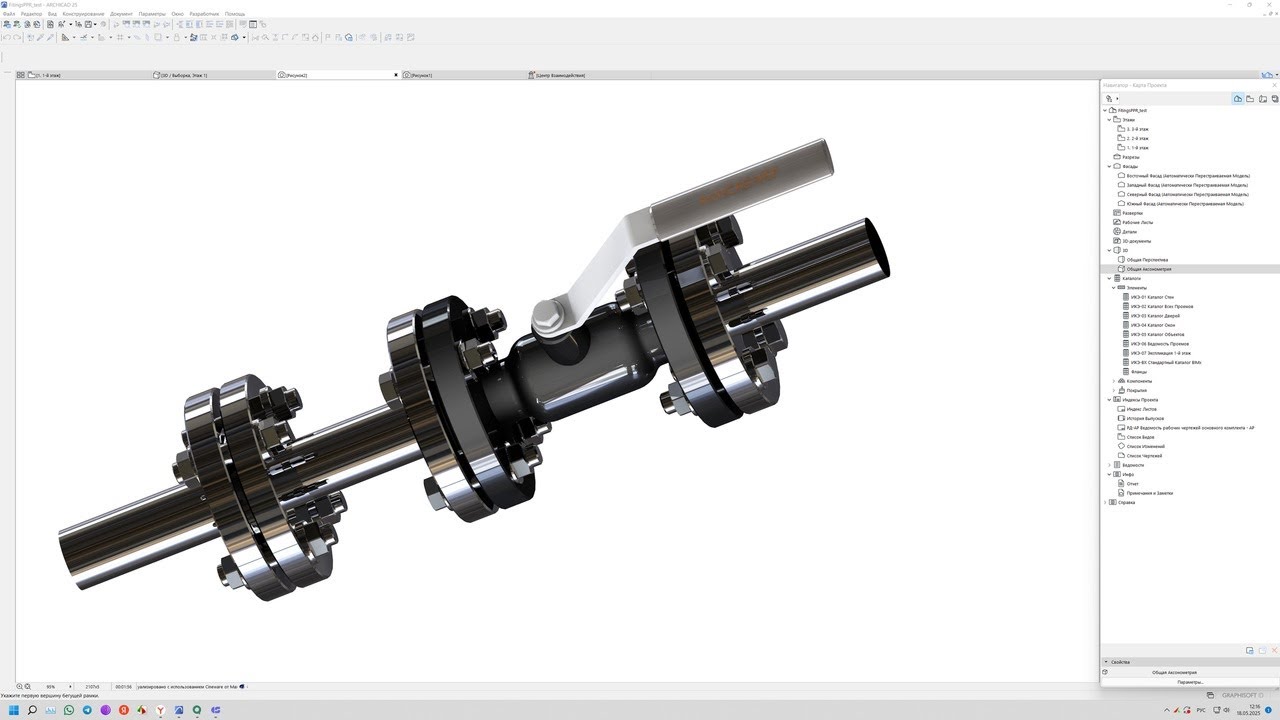Open Фланцы schedule in Navigator
Viewport: 1280px width, 720px height.
point(1139,372)
